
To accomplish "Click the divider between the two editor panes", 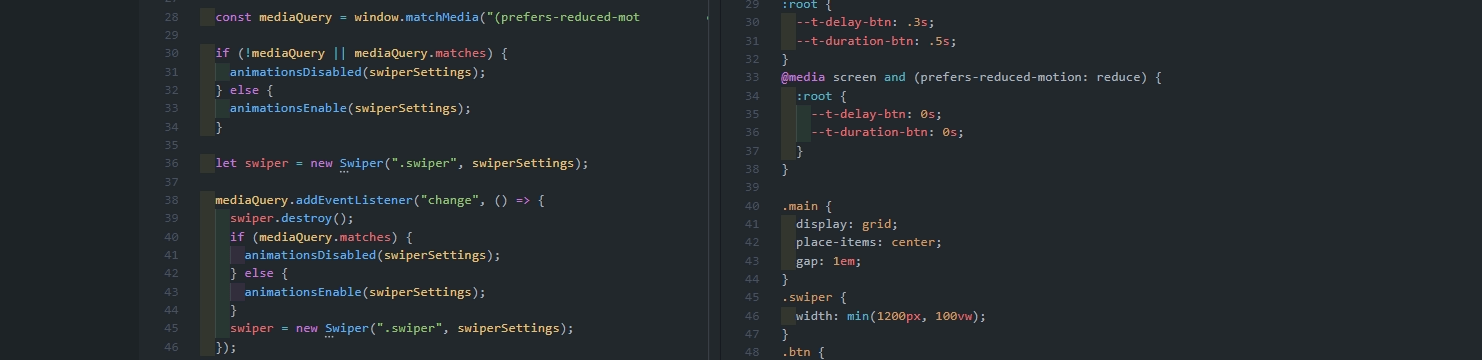I will click(720, 180).
